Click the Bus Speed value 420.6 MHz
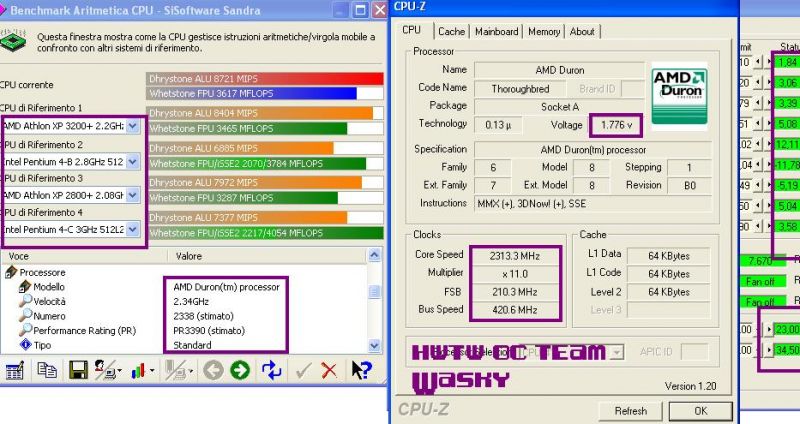This screenshot has width=800, height=424. [x=515, y=310]
